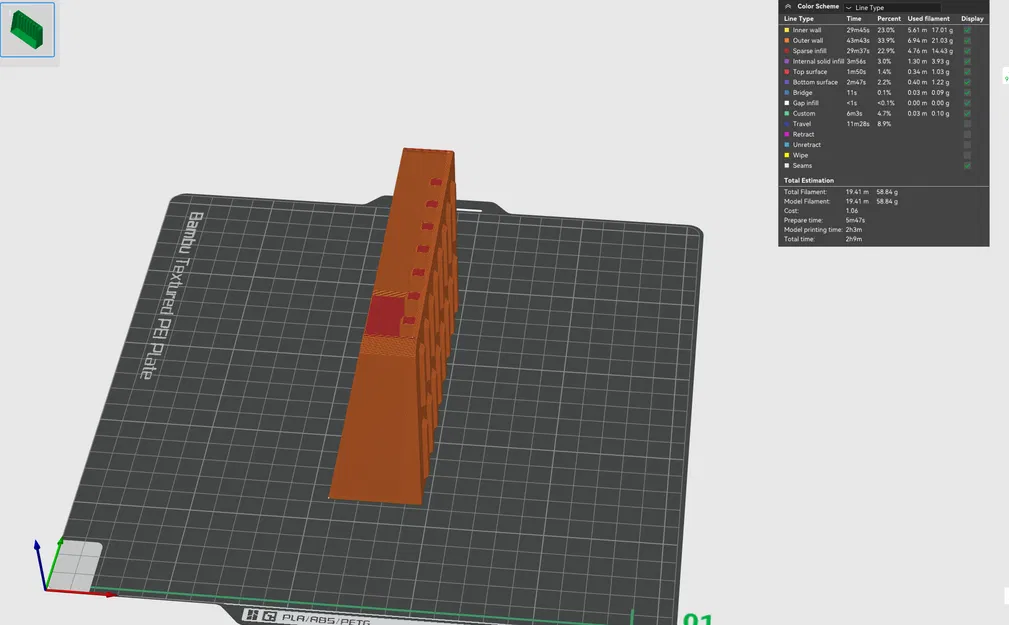
Task: Toggle display of Bottom surface lines
Action: point(967,82)
